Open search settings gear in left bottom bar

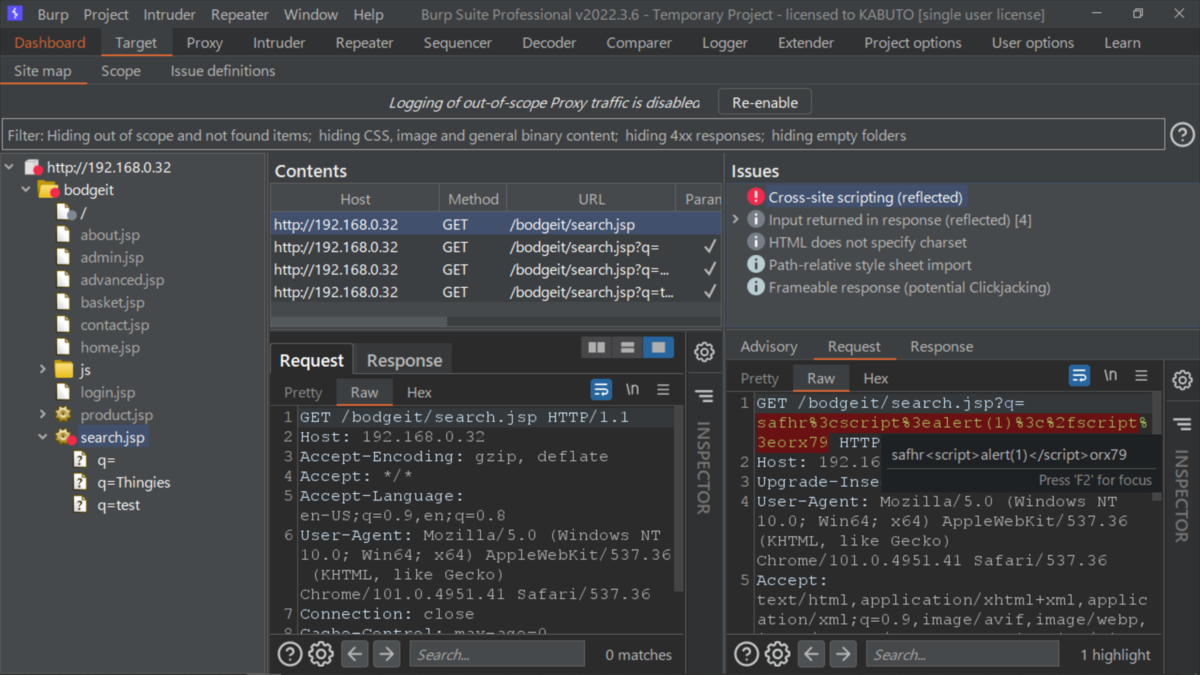click(320, 654)
